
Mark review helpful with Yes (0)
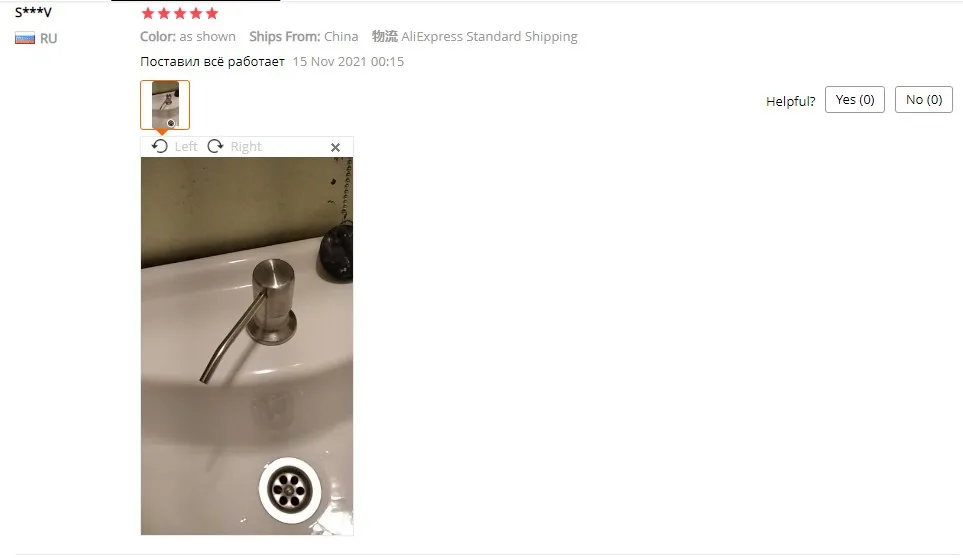855,99
